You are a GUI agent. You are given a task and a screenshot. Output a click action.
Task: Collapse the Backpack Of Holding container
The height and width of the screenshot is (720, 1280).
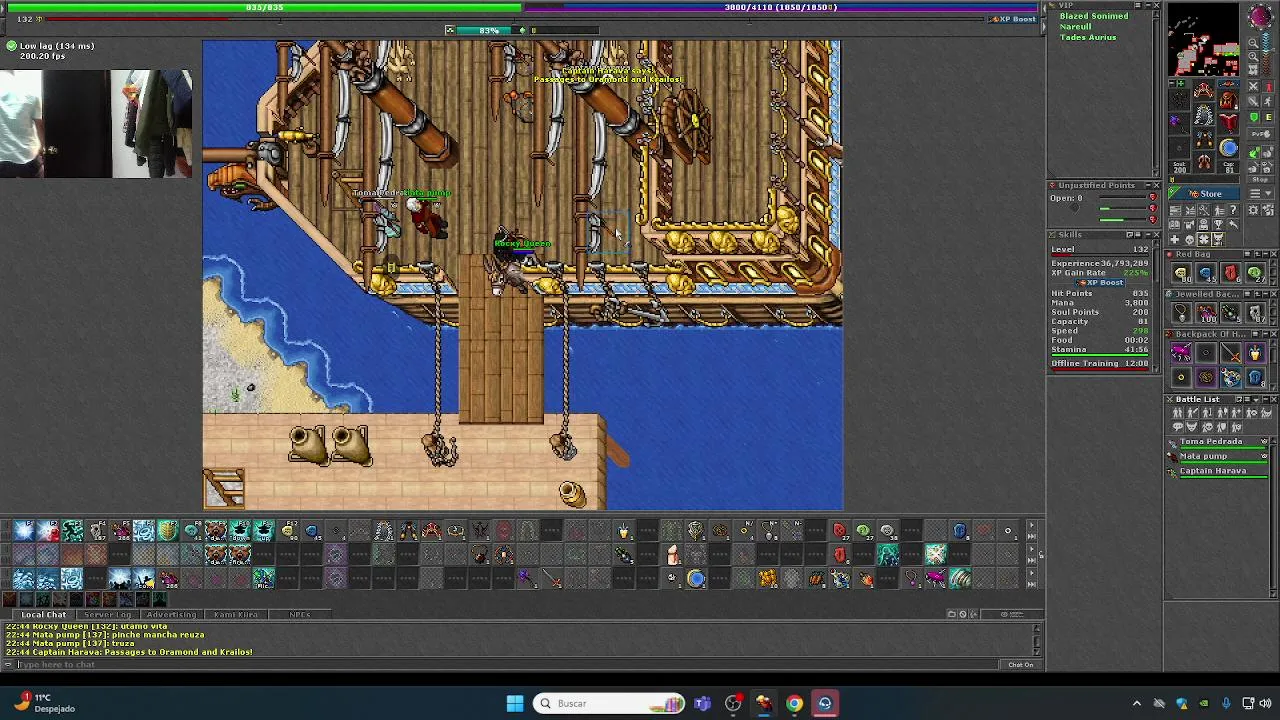pyautogui.click(x=1265, y=334)
